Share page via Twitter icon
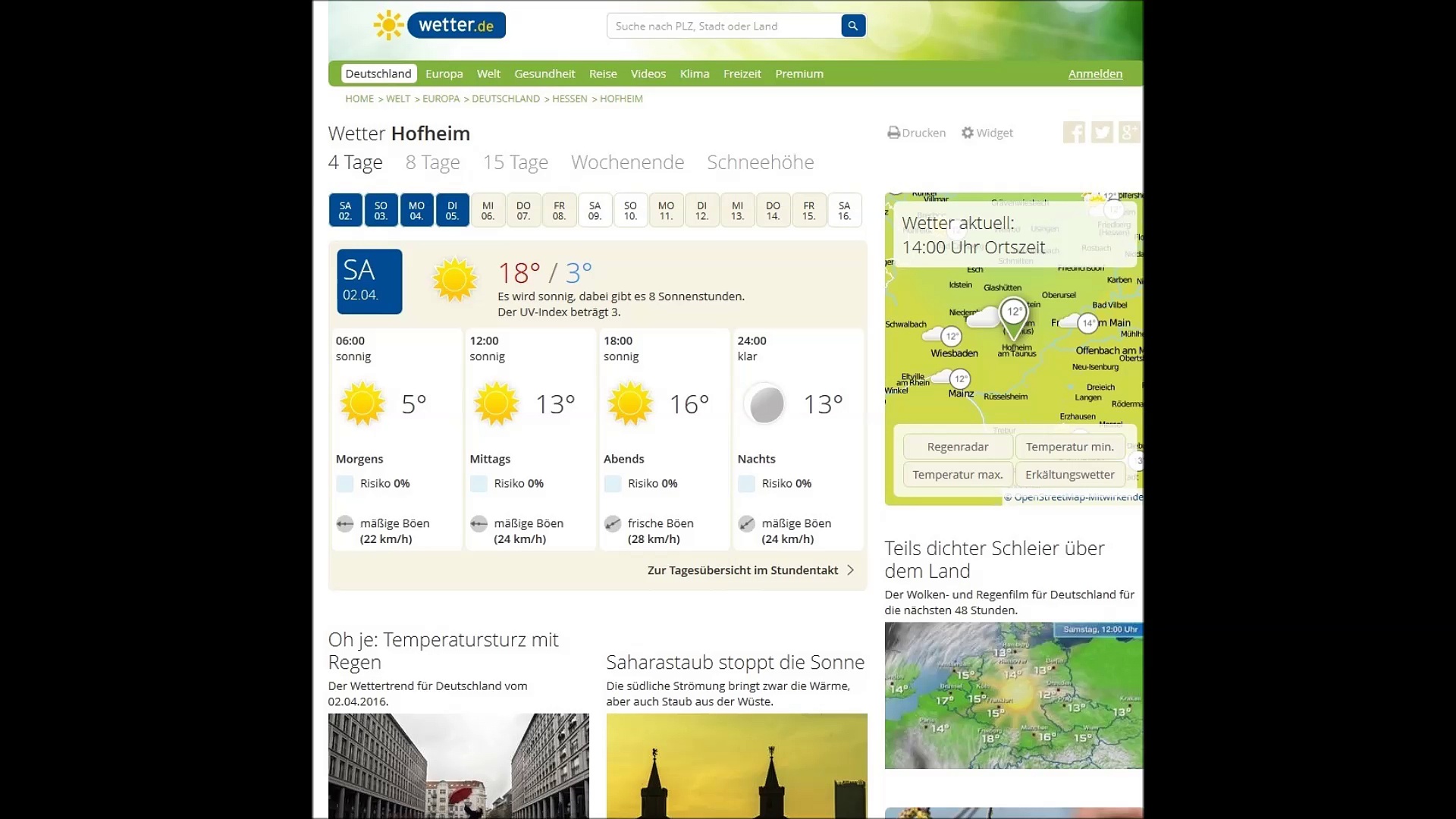This screenshot has width=1456, height=819. (x=1101, y=133)
